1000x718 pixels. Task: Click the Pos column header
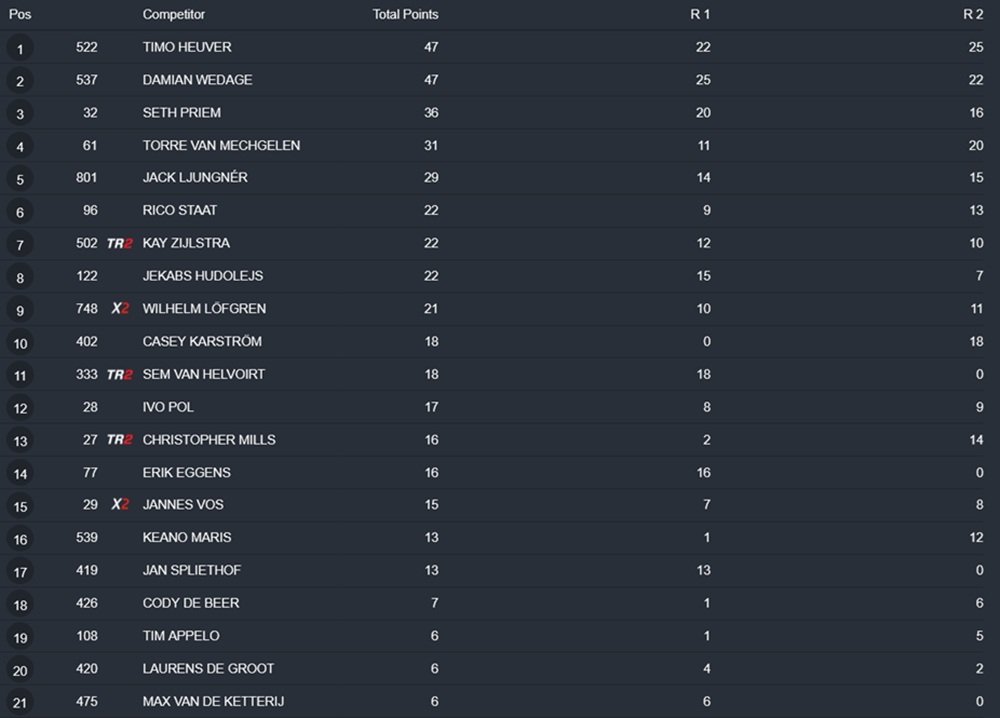[20, 14]
